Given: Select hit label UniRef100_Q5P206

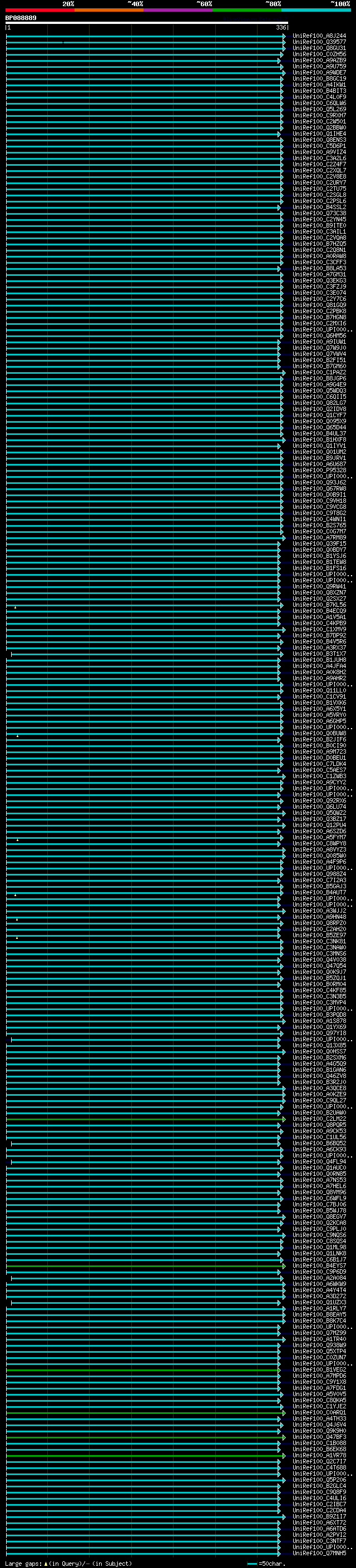Looking at the screenshot, I should pyautogui.click(x=319, y=1480).
